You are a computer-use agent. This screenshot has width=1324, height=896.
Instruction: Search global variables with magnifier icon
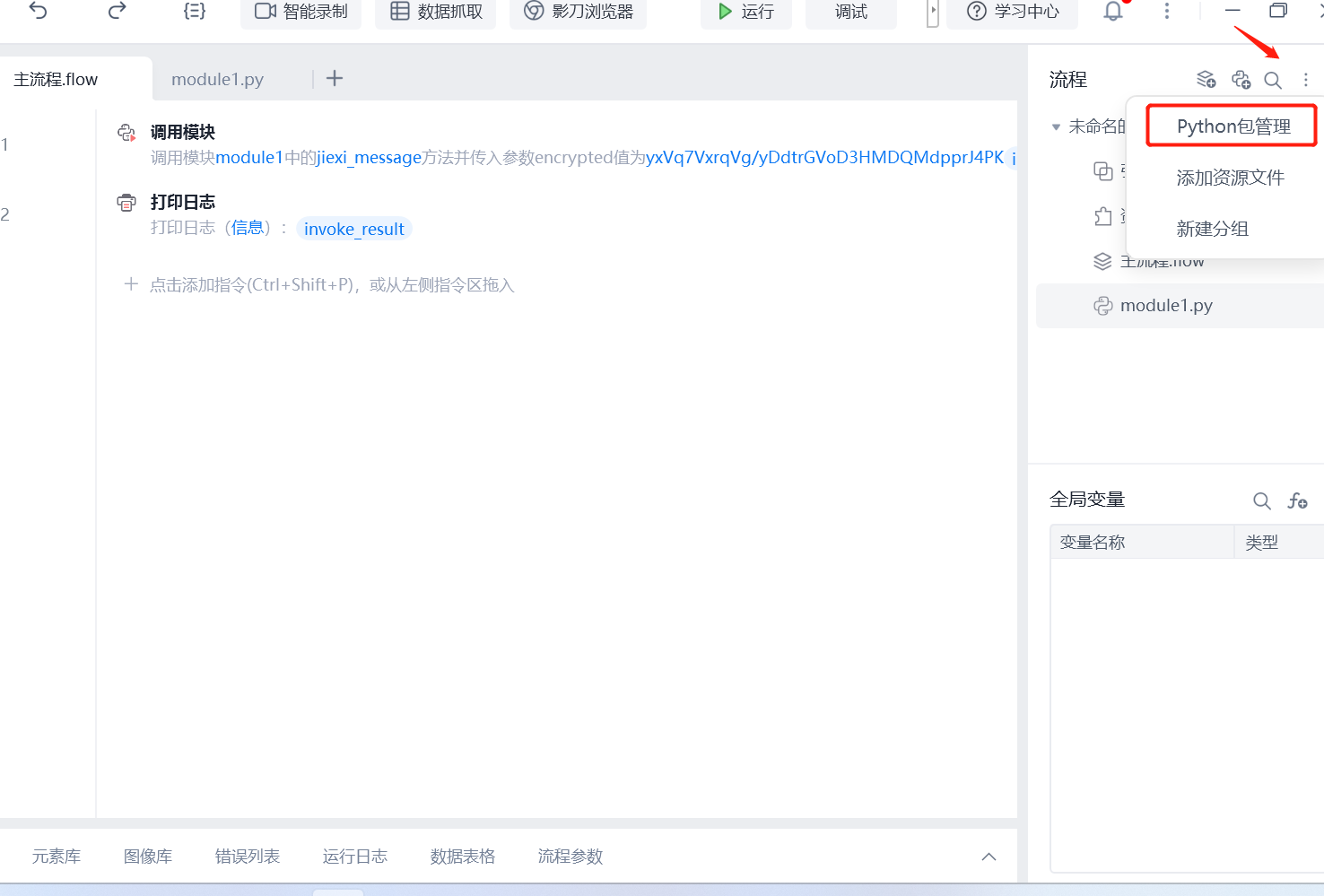(1261, 500)
